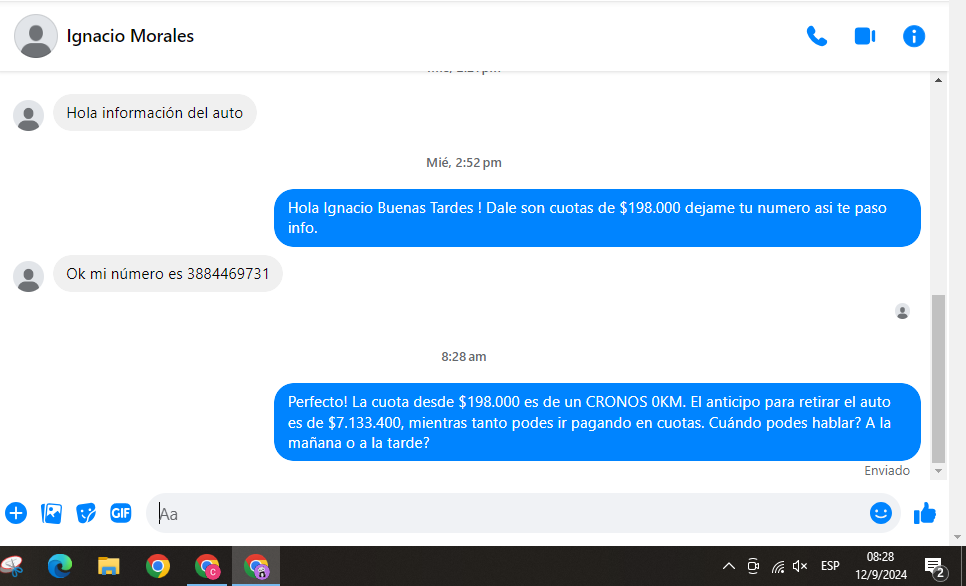Open Ignacio Morales profile name in header
Viewport: 966px width, 586px height.
tap(130, 36)
